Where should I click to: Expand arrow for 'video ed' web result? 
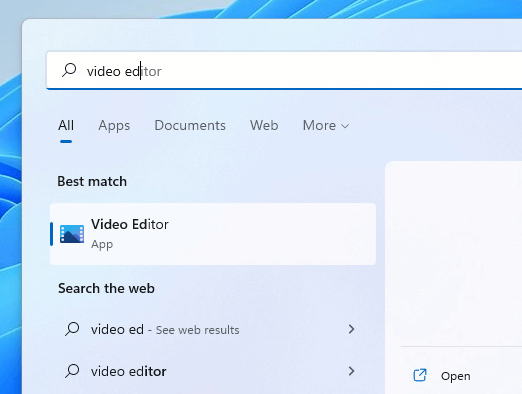tap(351, 329)
